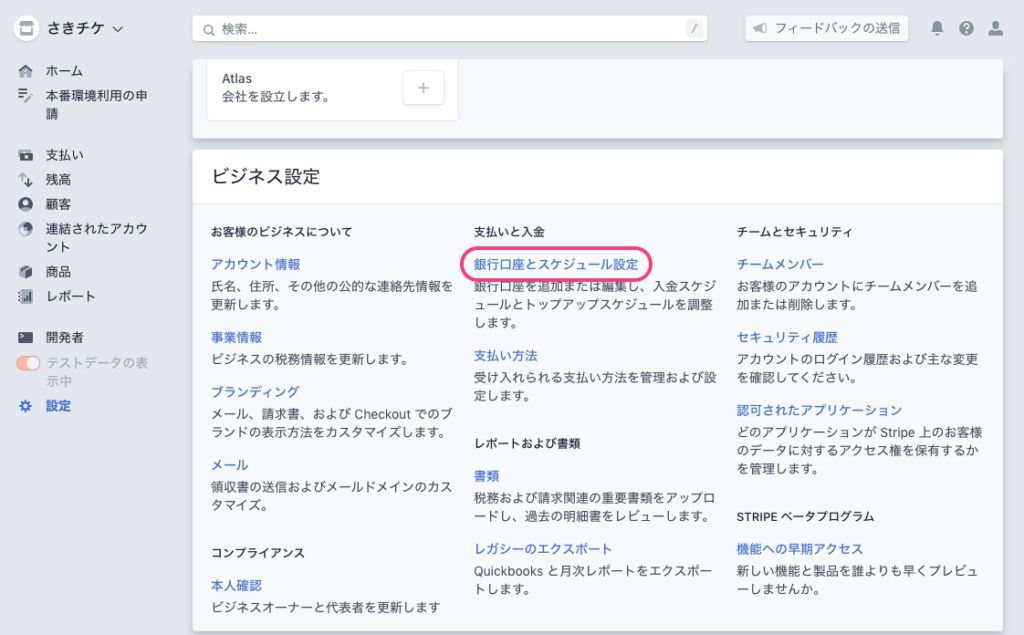The width and height of the screenshot is (1024, 635).
Task: Click the 設定 gear icon in sidebar
Action: [x=26, y=406]
